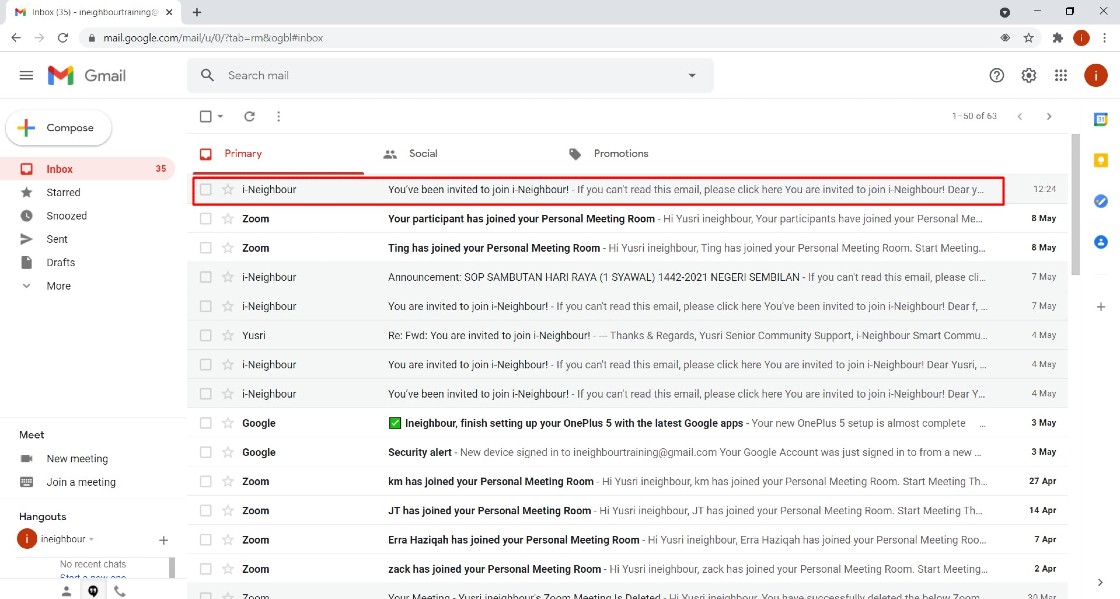Reload the browser page
This screenshot has width=1120, height=599.
coord(63,38)
